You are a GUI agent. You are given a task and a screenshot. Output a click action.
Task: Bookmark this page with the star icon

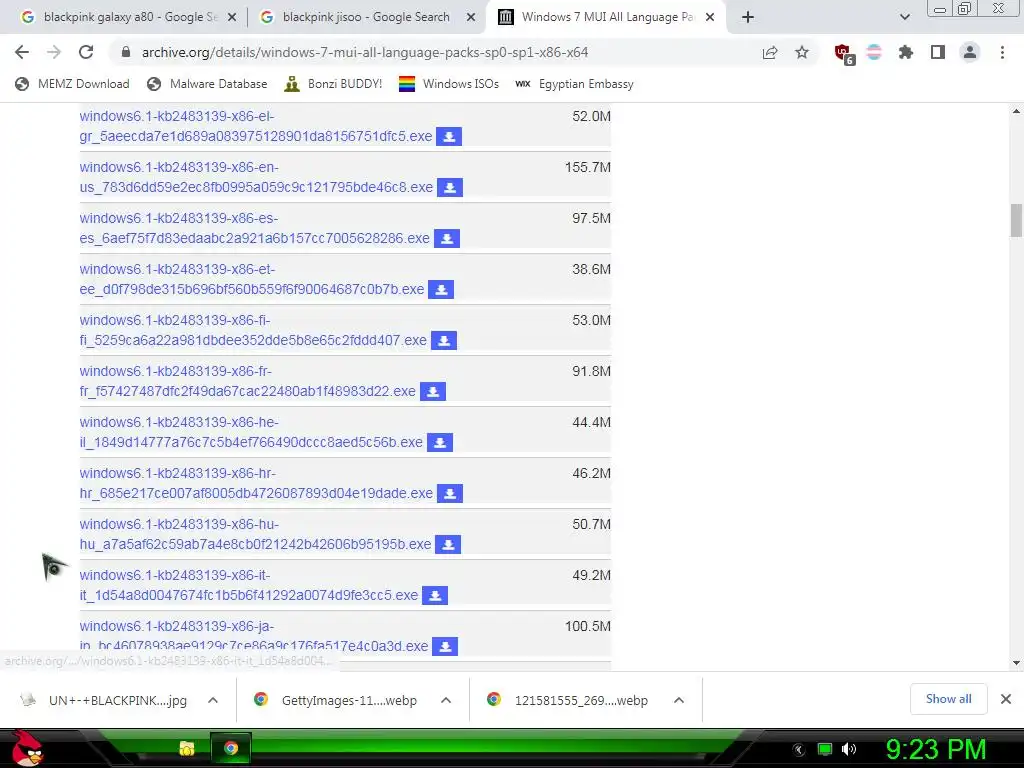click(802, 52)
